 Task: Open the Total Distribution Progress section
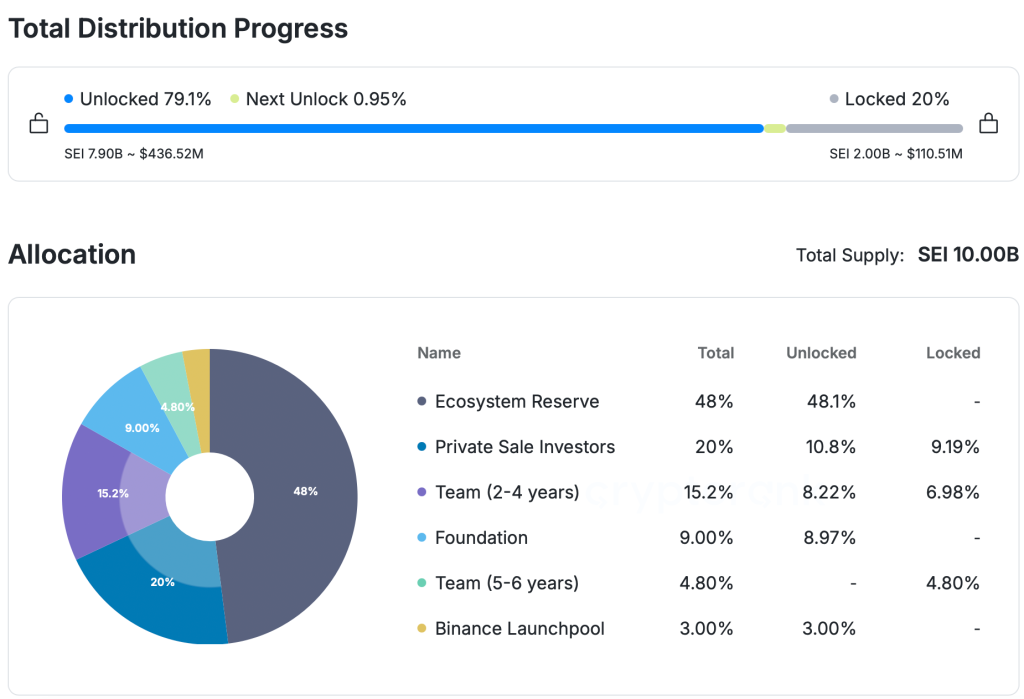pos(178,28)
